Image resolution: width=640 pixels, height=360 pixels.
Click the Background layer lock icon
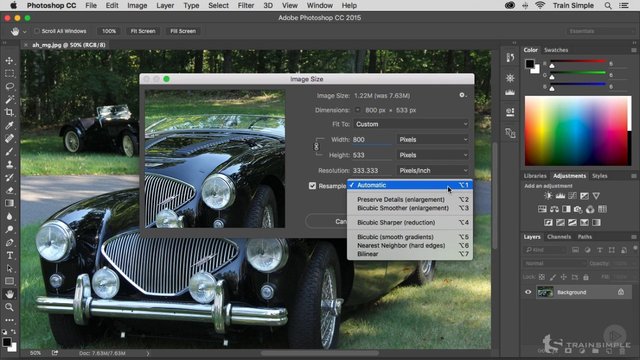point(621,292)
